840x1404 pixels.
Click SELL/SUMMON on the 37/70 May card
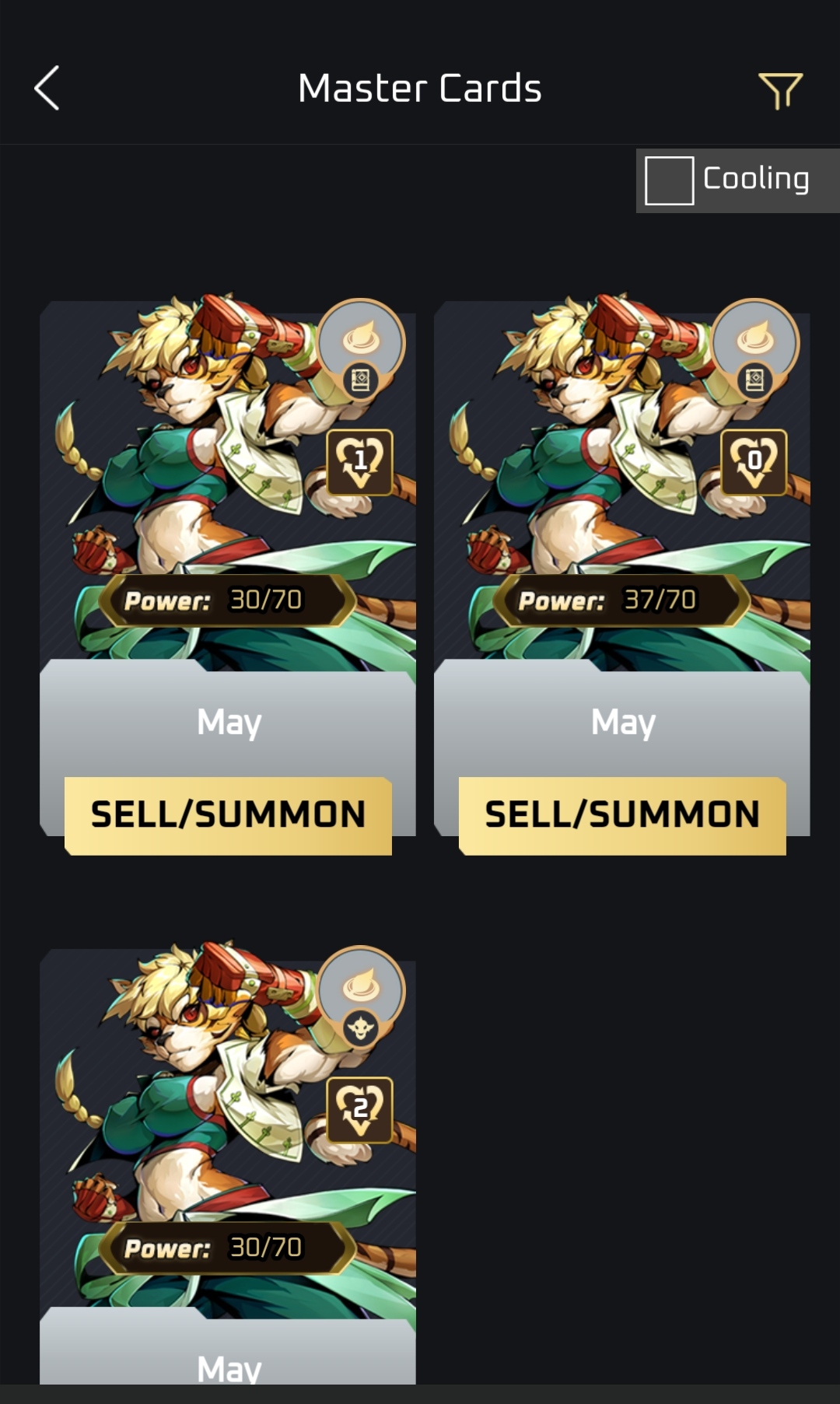click(x=622, y=815)
